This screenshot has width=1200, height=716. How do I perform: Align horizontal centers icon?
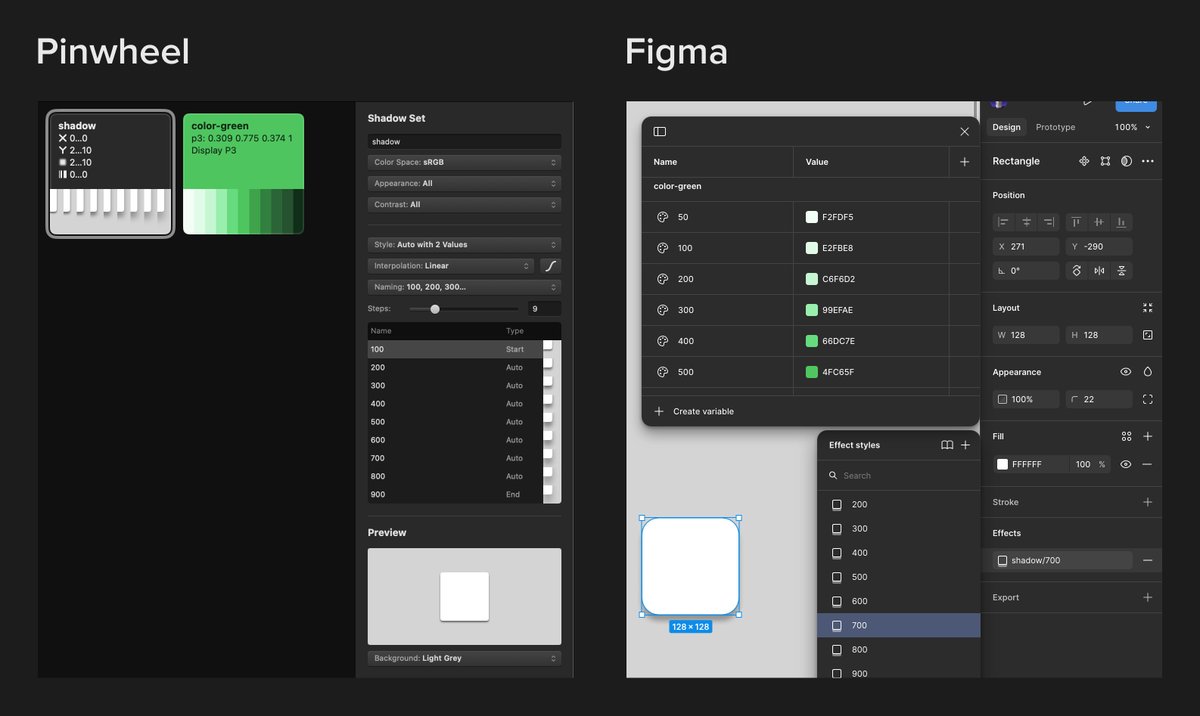(1026, 221)
